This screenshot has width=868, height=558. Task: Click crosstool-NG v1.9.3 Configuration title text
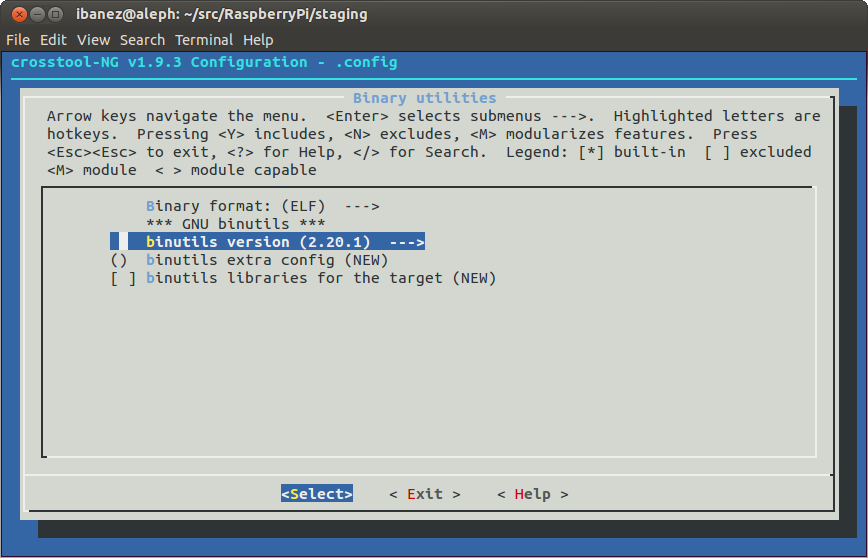coord(204,62)
